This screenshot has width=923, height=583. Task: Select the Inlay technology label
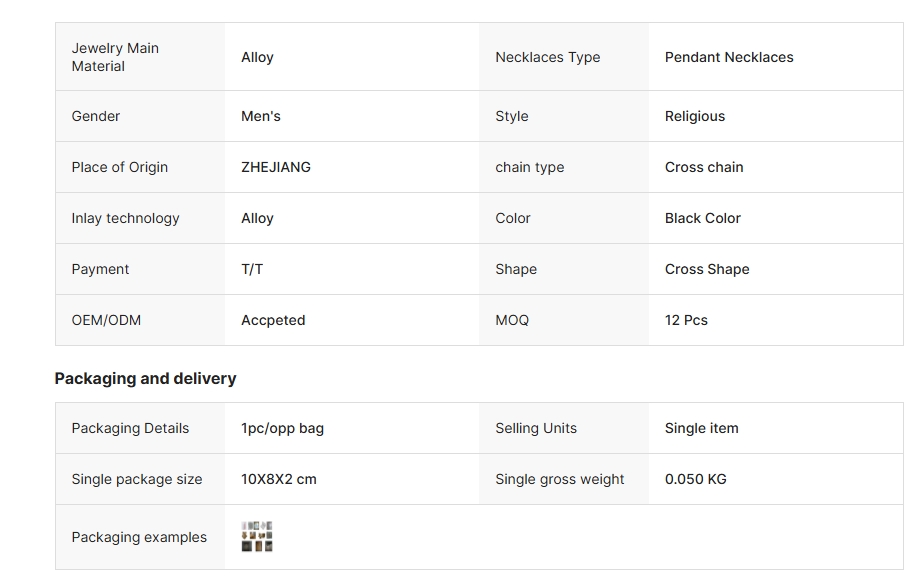[x=125, y=218]
